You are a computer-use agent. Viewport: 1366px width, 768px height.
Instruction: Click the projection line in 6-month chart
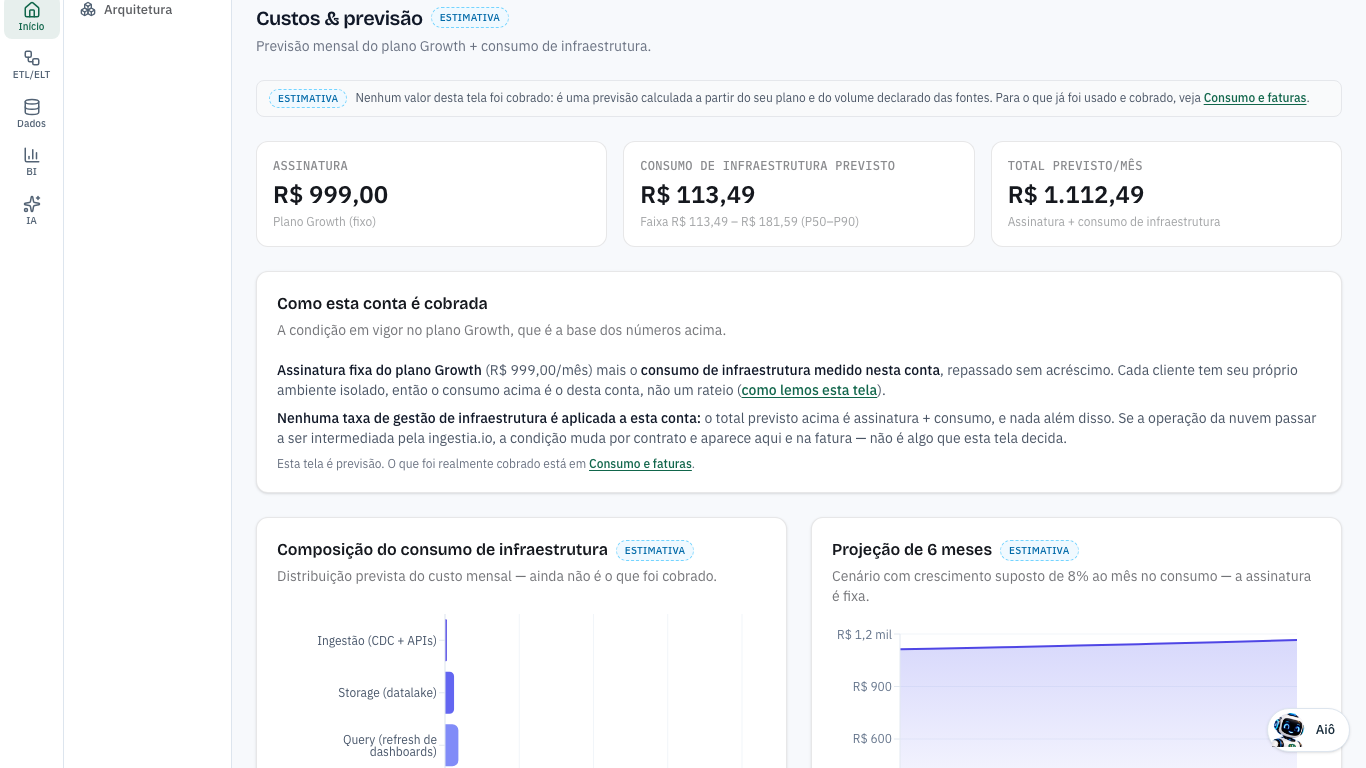tap(1098, 645)
